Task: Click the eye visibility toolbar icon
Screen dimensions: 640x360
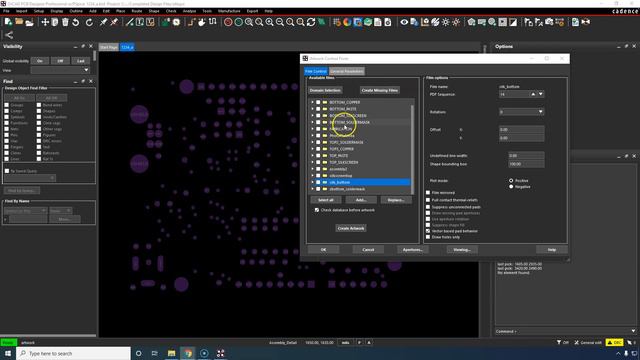Action: pyautogui.click(x=404, y=22)
